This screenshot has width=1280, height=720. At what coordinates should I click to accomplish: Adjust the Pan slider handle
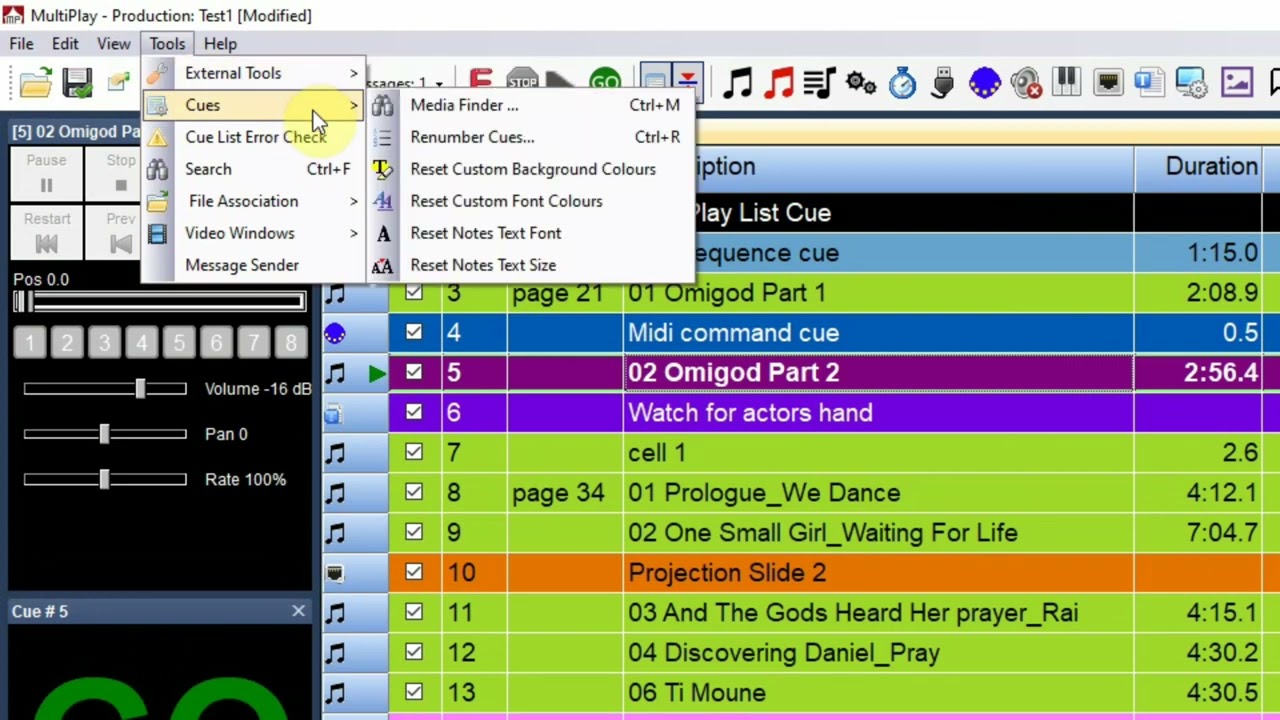click(x=104, y=434)
